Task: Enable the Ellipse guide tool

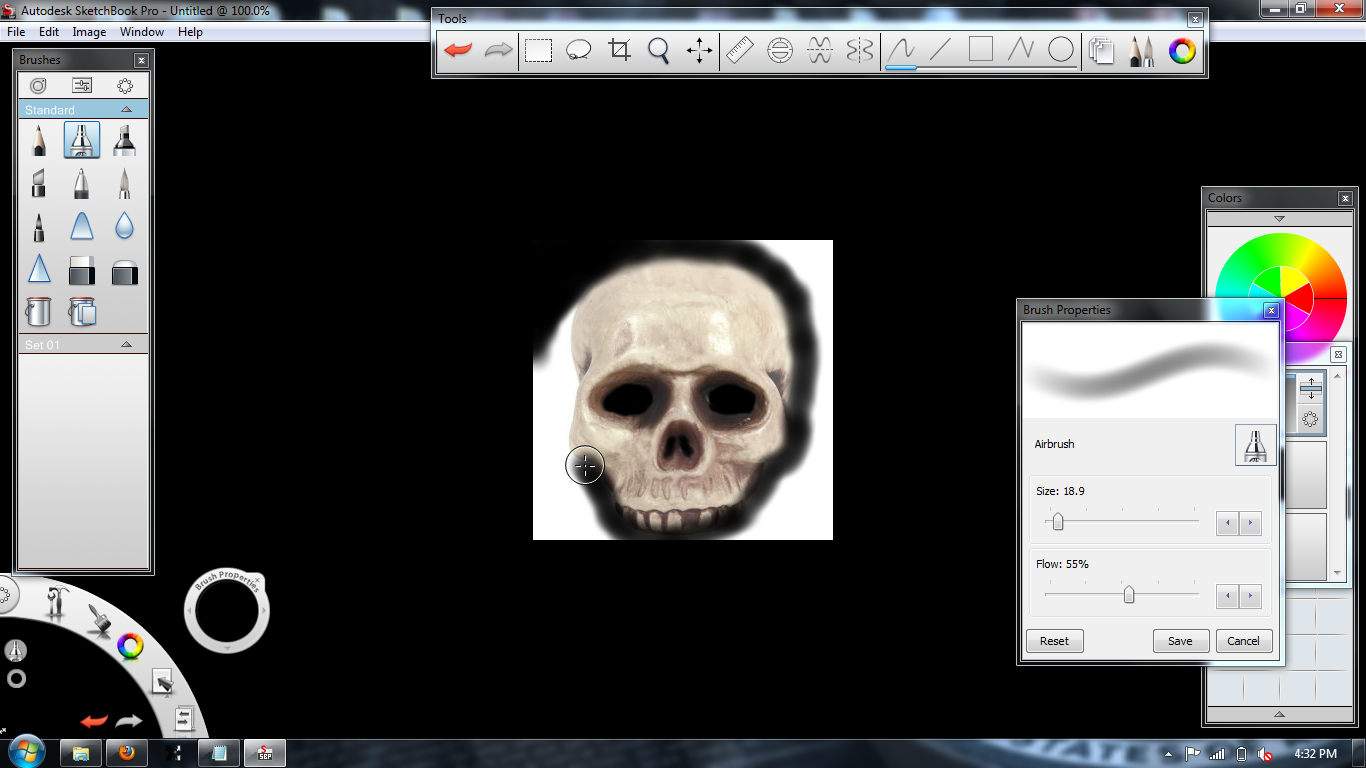Action: coord(780,50)
